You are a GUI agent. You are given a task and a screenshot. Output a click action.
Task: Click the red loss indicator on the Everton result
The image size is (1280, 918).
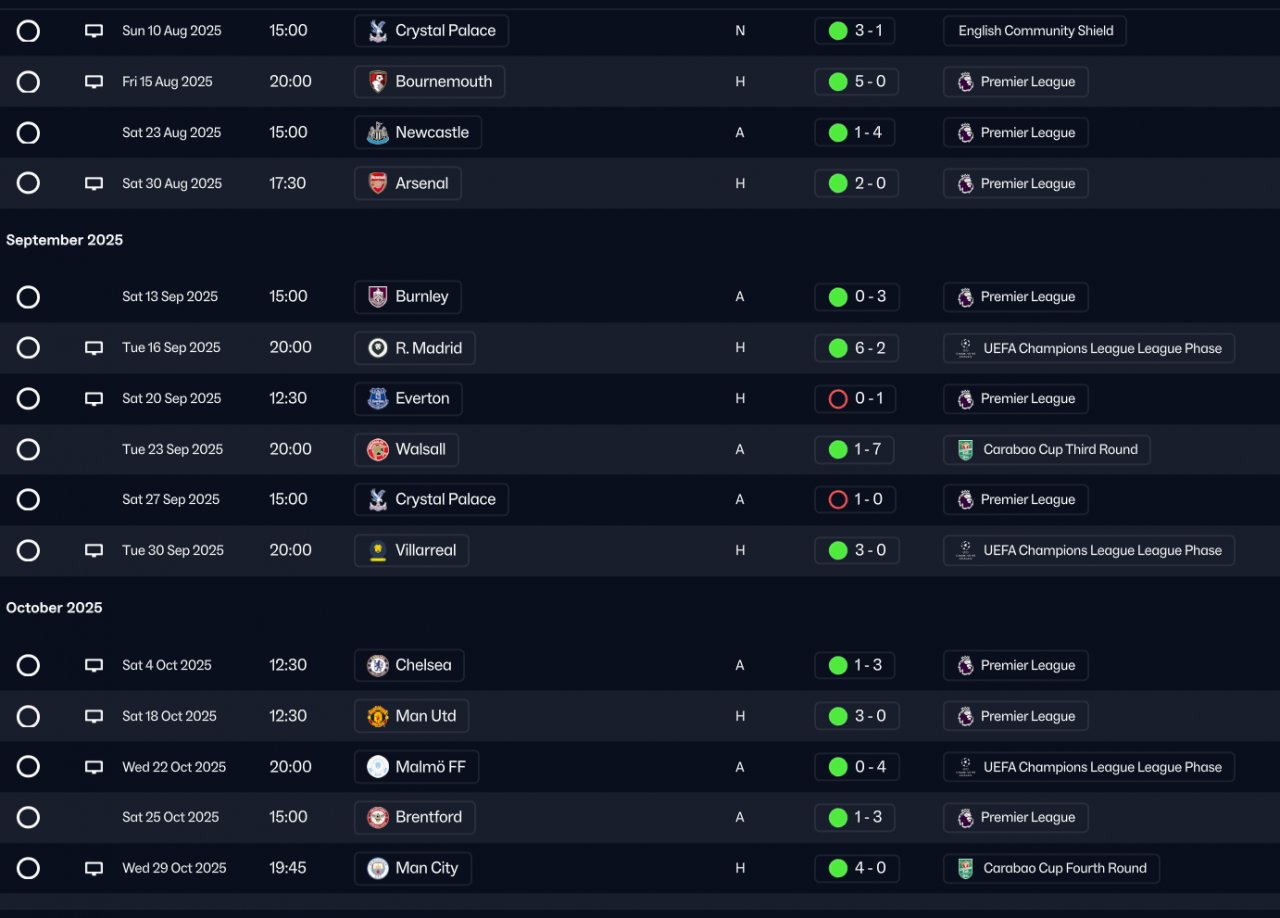click(x=838, y=399)
